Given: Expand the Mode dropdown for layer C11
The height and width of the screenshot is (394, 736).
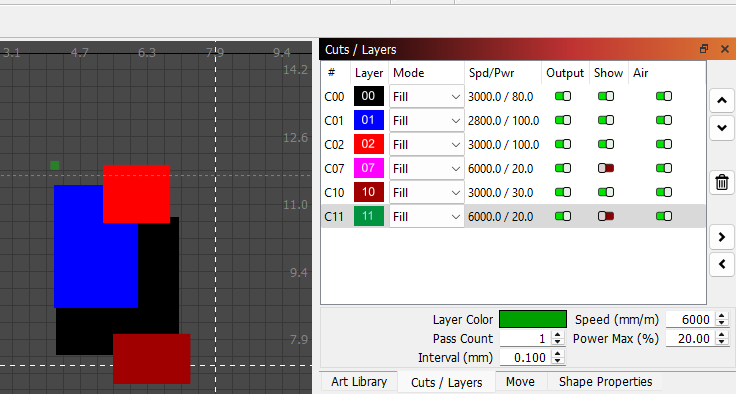Looking at the screenshot, I should [426, 216].
